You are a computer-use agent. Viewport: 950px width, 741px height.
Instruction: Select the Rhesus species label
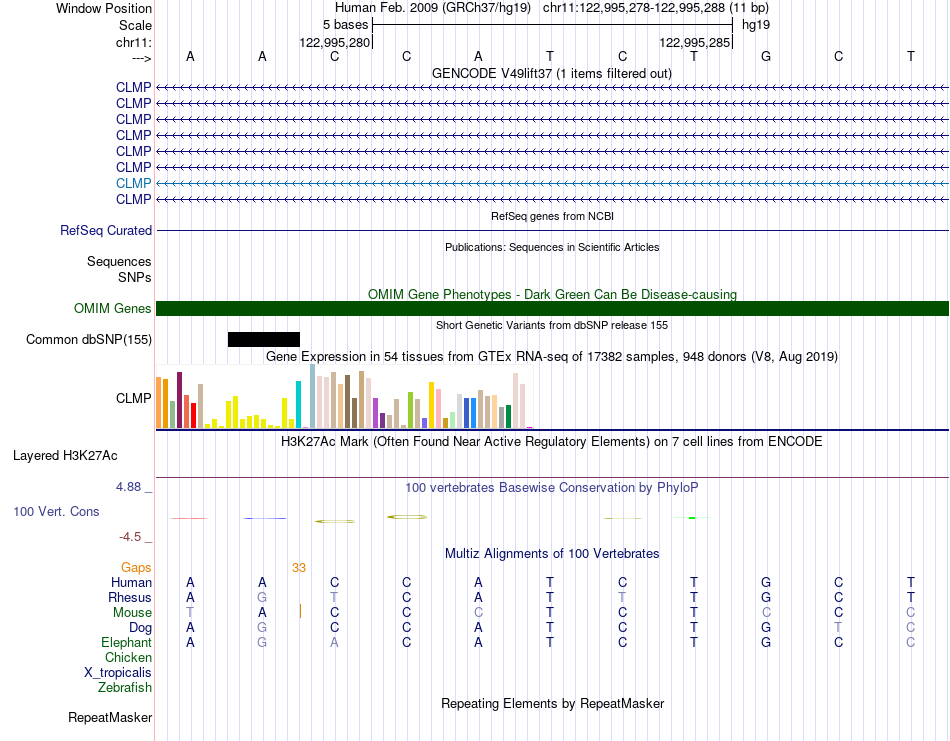pos(130,597)
